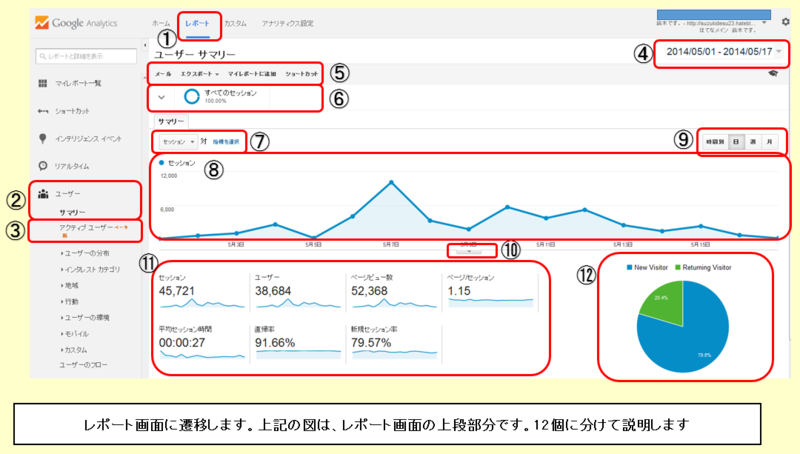Expand the segment chevron
This screenshot has height=454, width=800.
click(x=162, y=97)
